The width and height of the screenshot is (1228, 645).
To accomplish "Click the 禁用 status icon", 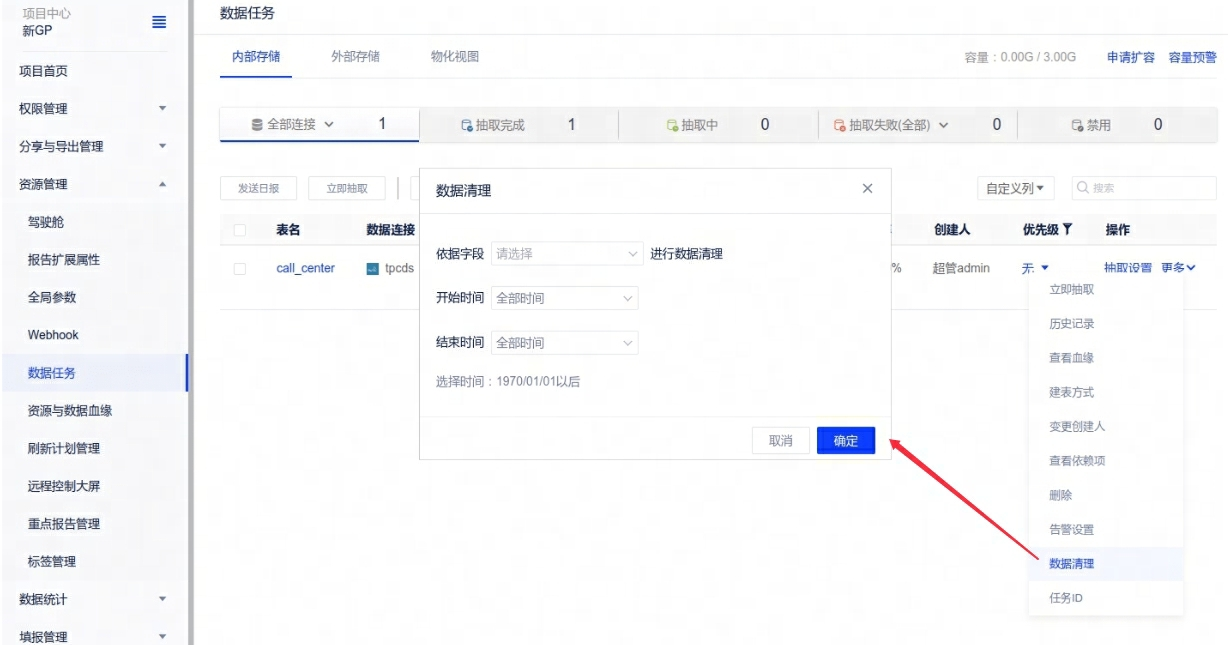I will pyautogui.click(x=1077, y=126).
